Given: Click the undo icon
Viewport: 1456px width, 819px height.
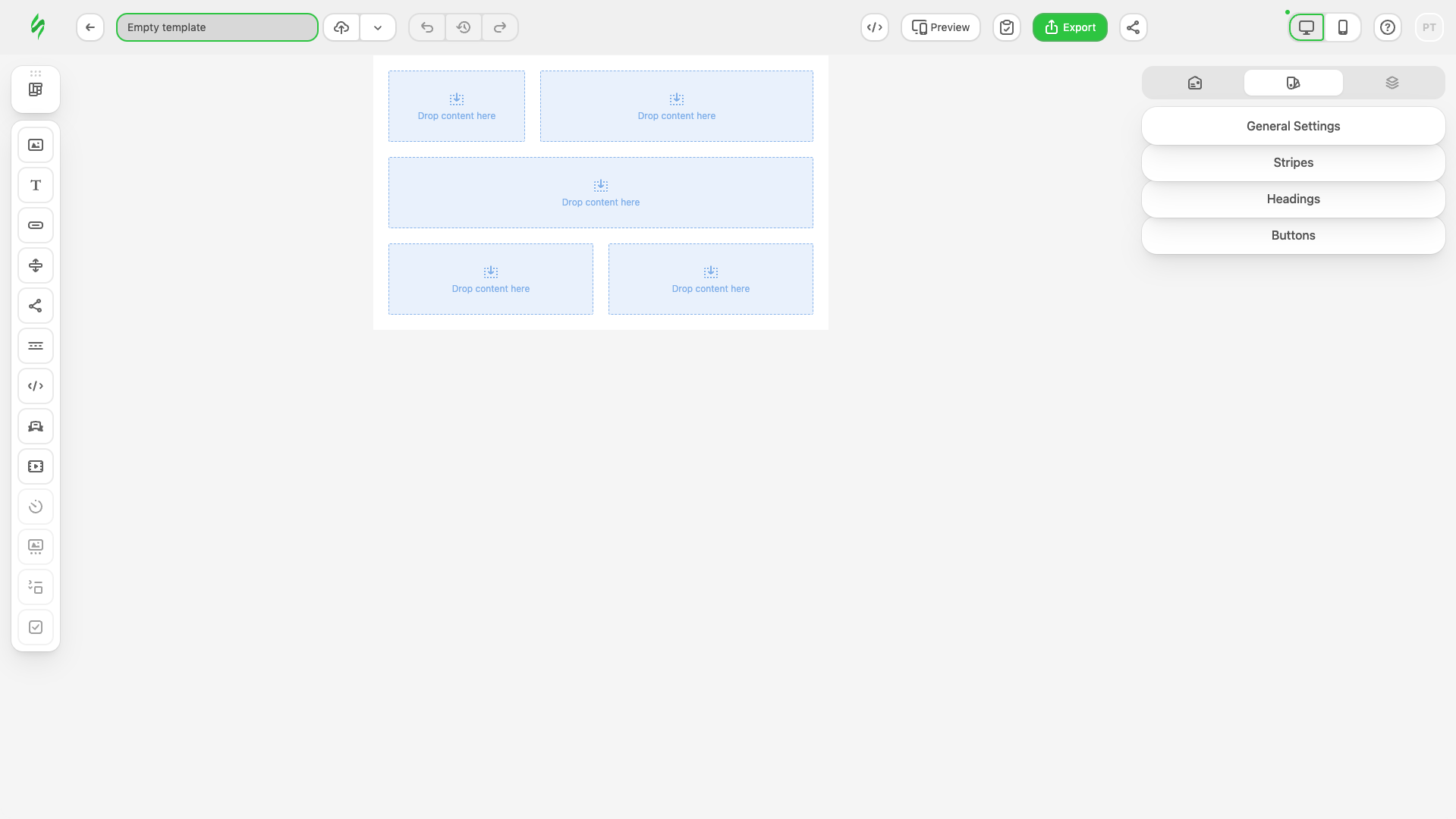Looking at the screenshot, I should (x=426, y=27).
